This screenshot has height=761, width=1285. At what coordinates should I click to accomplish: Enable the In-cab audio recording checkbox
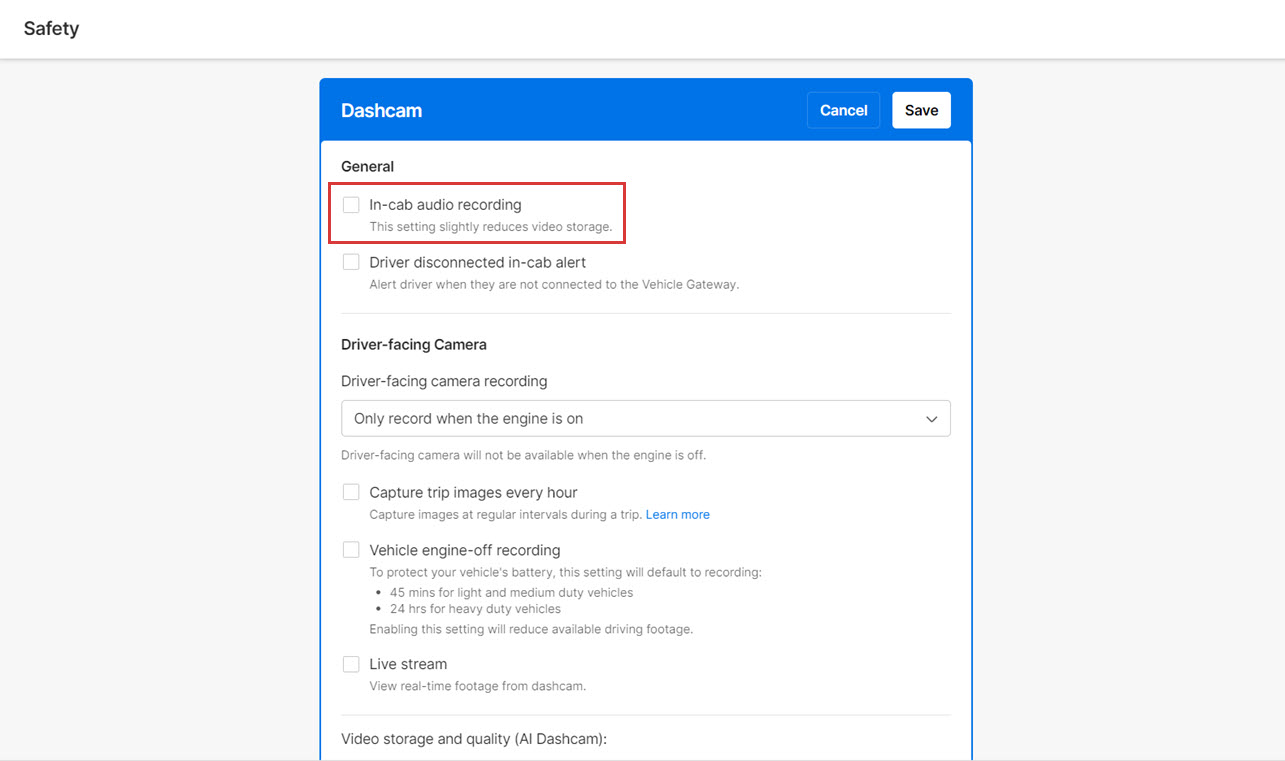tap(351, 204)
